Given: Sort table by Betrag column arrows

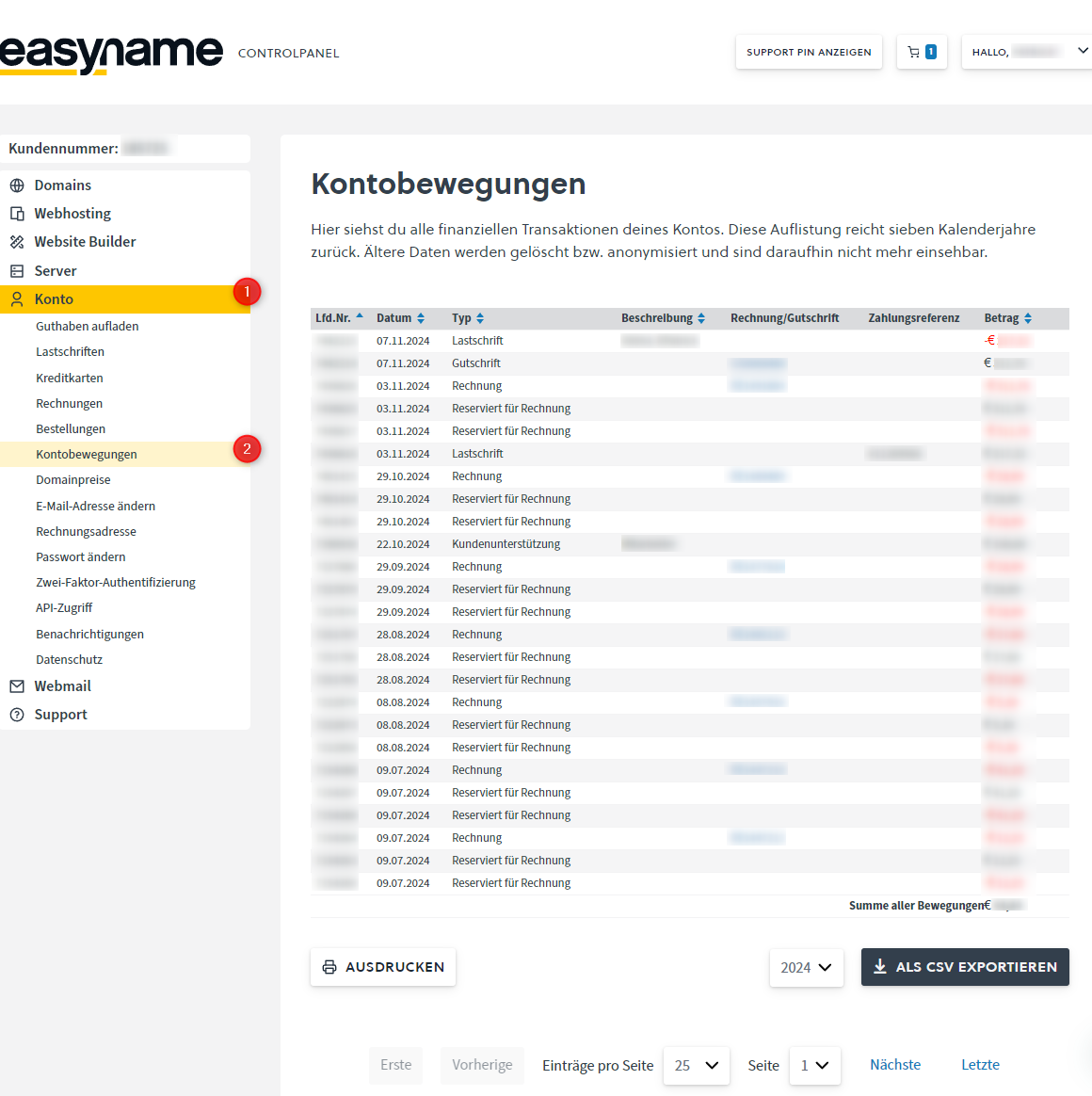Looking at the screenshot, I should [x=1028, y=318].
